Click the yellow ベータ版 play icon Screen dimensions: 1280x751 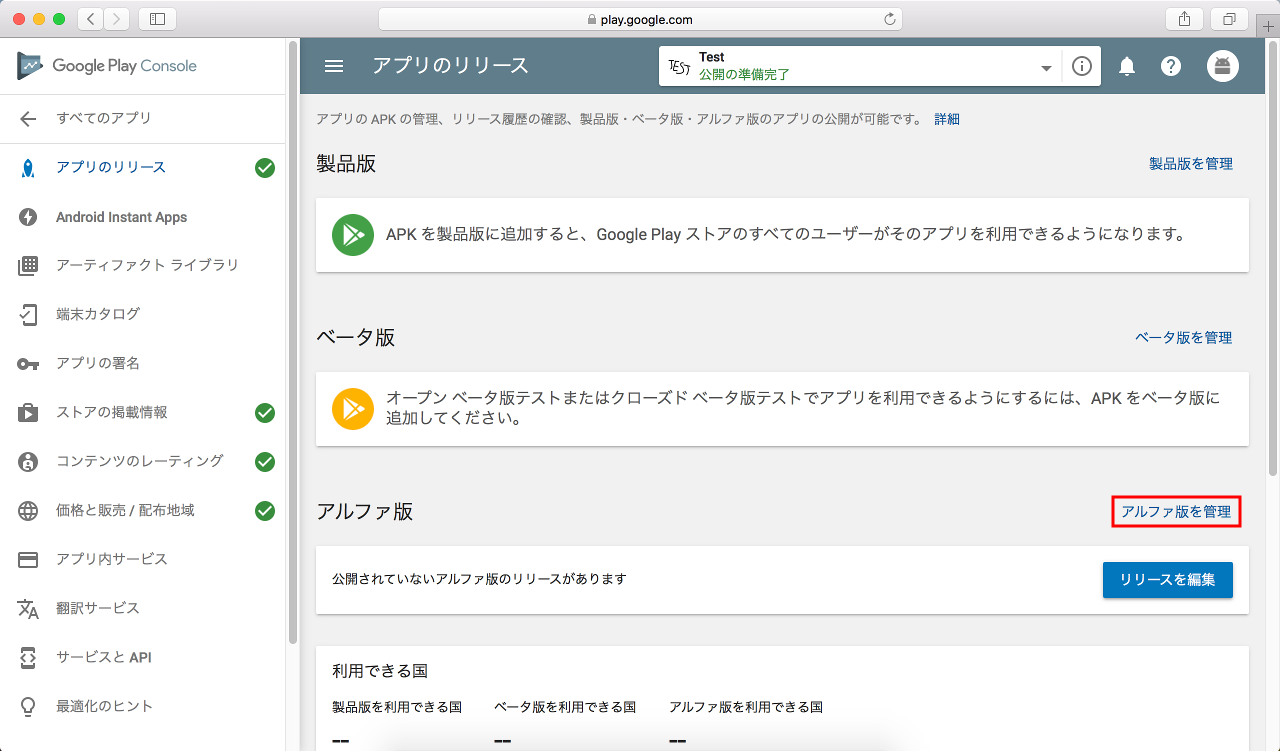click(353, 409)
